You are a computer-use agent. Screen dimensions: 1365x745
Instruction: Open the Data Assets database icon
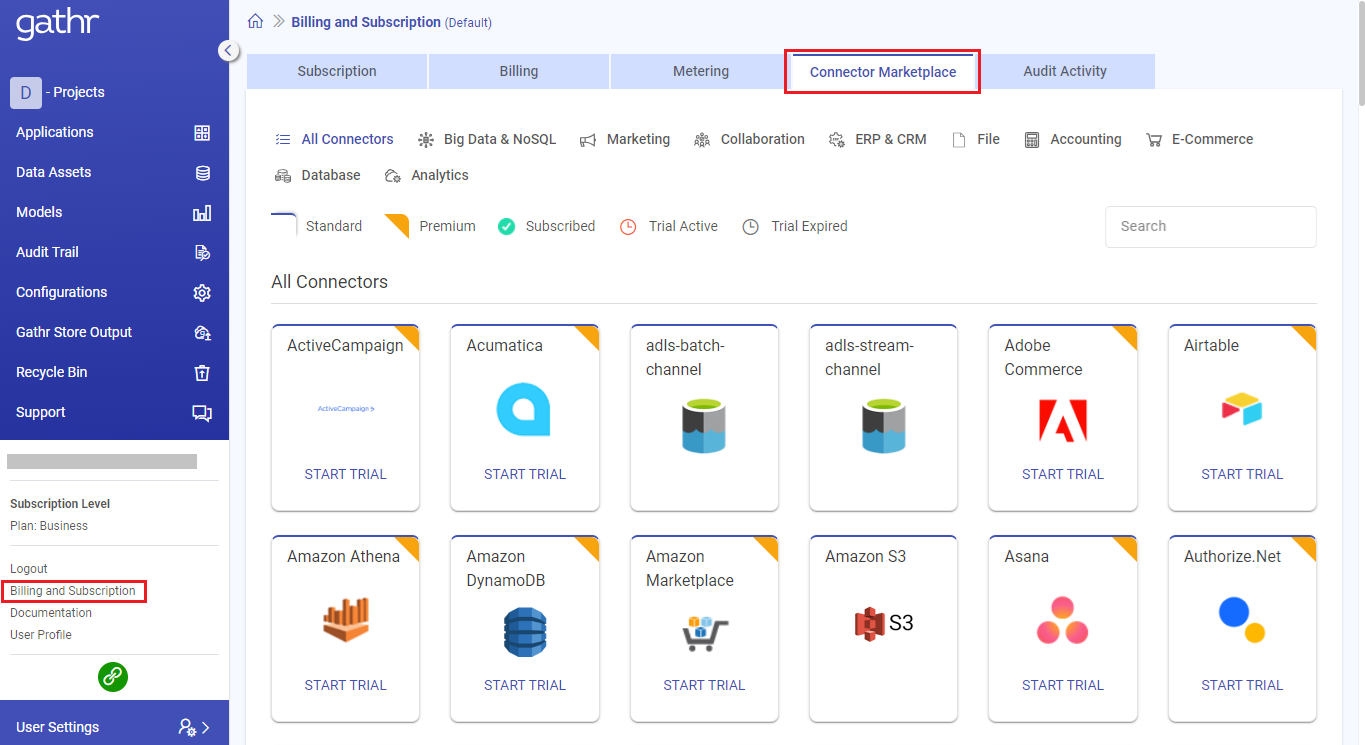click(202, 172)
